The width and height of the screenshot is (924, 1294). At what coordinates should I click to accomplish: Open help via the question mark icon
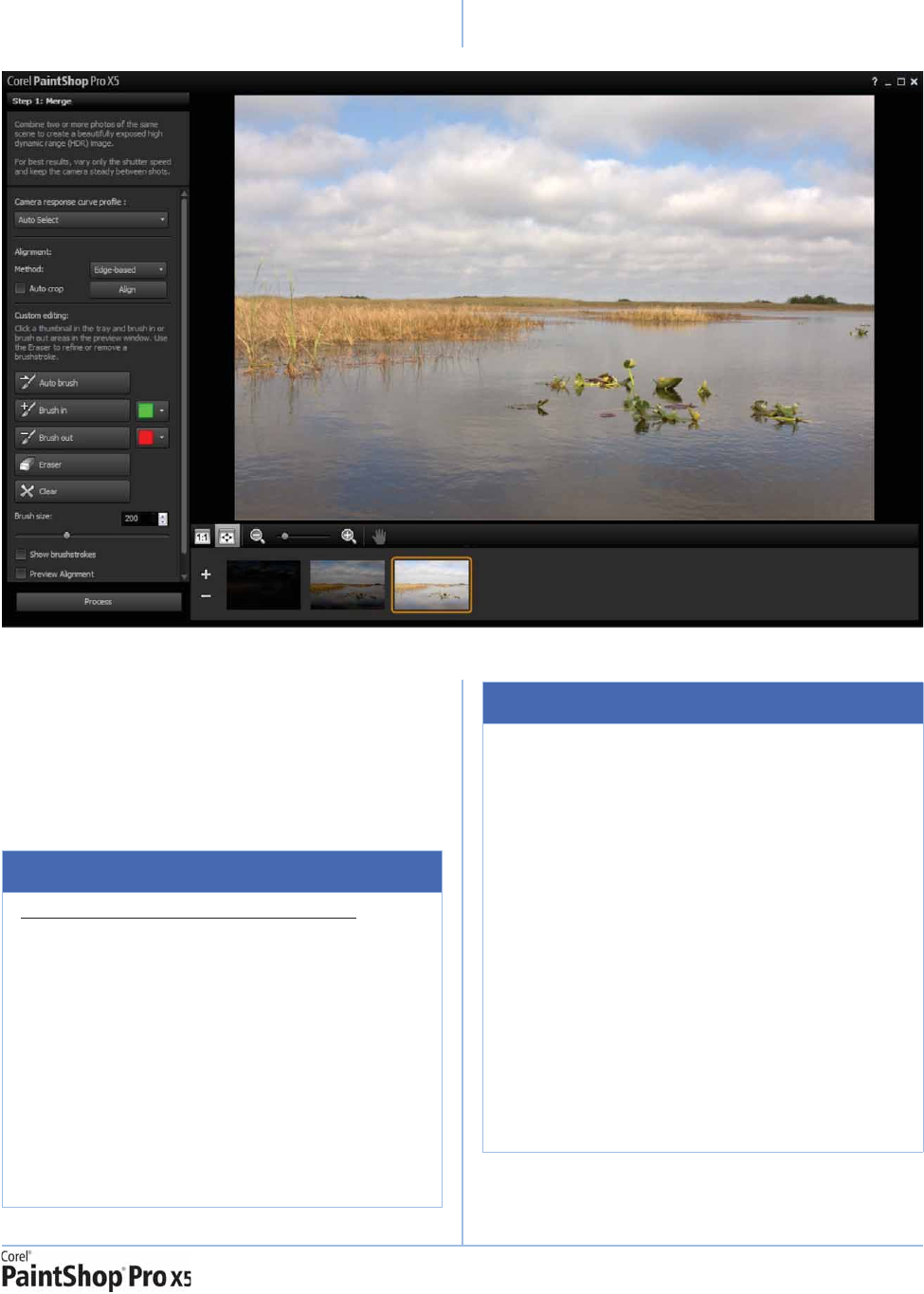click(874, 82)
